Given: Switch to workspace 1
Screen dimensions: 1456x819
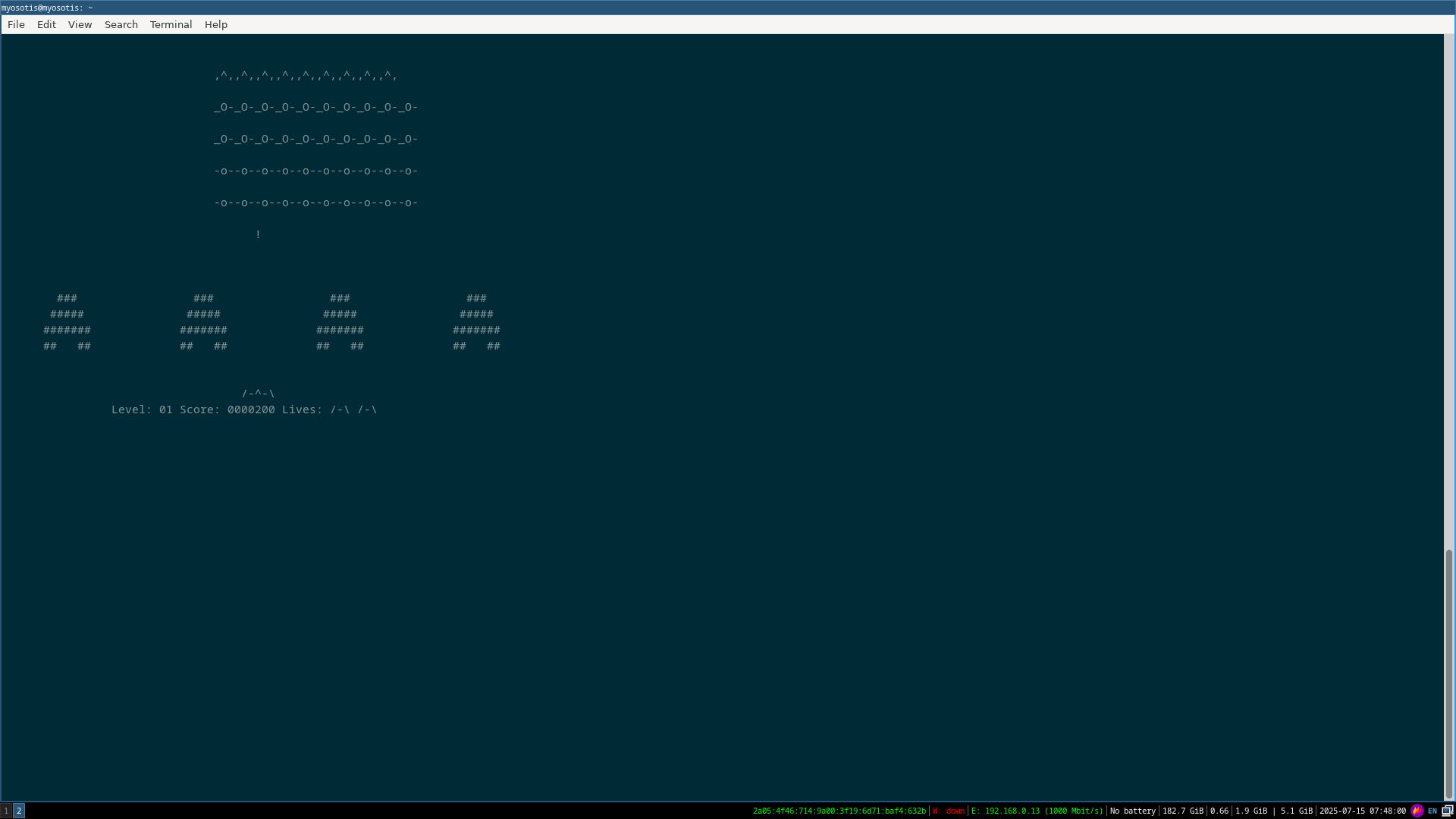Looking at the screenshot, I should 6,811.
